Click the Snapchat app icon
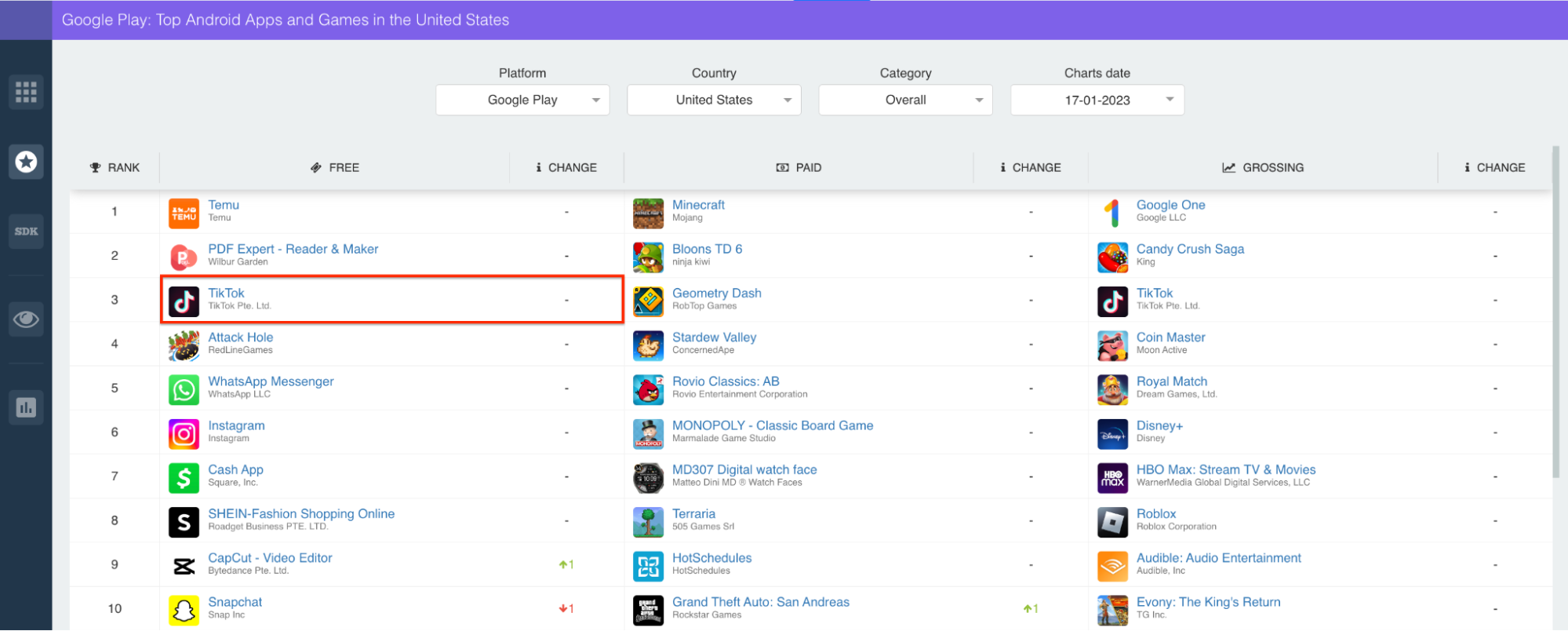 pyautogui.click(x=184, y=610)
